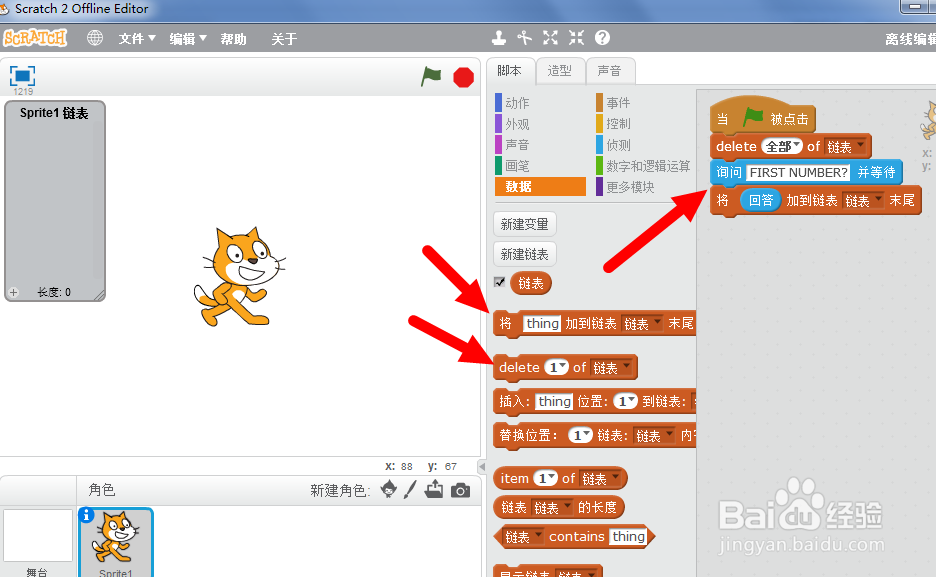This screenshot has width=936, height=577.
Task: Click thing field in 插入 block
Action: (554, 402)
